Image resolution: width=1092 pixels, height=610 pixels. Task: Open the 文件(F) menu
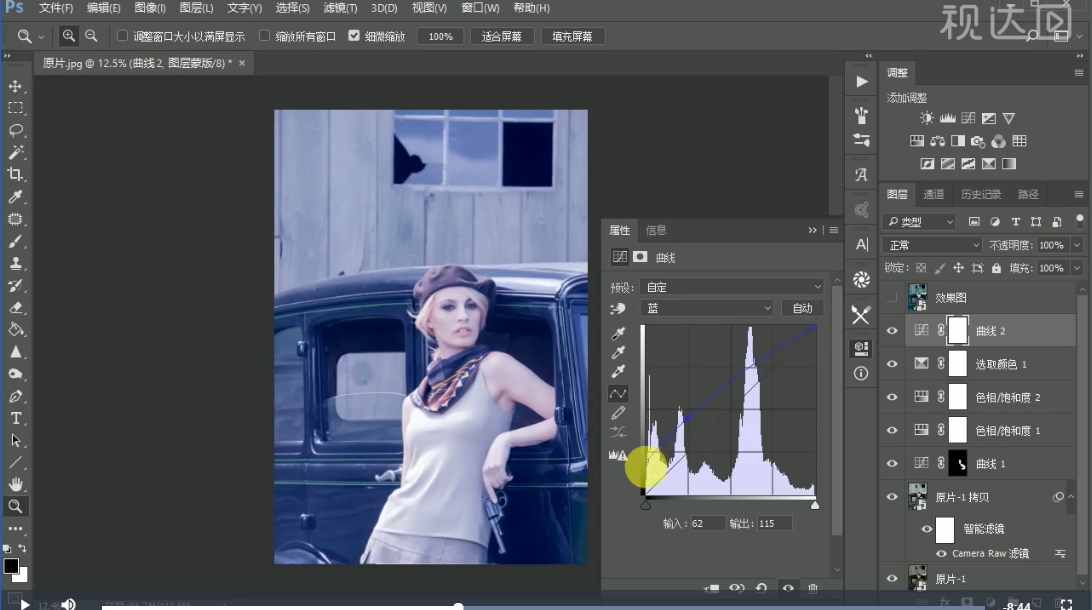pyautogui.click(x=56, y=8)
